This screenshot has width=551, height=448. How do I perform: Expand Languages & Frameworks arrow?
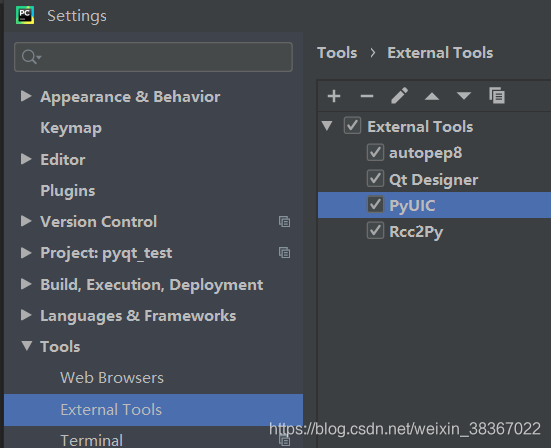(x=26, y=315)
